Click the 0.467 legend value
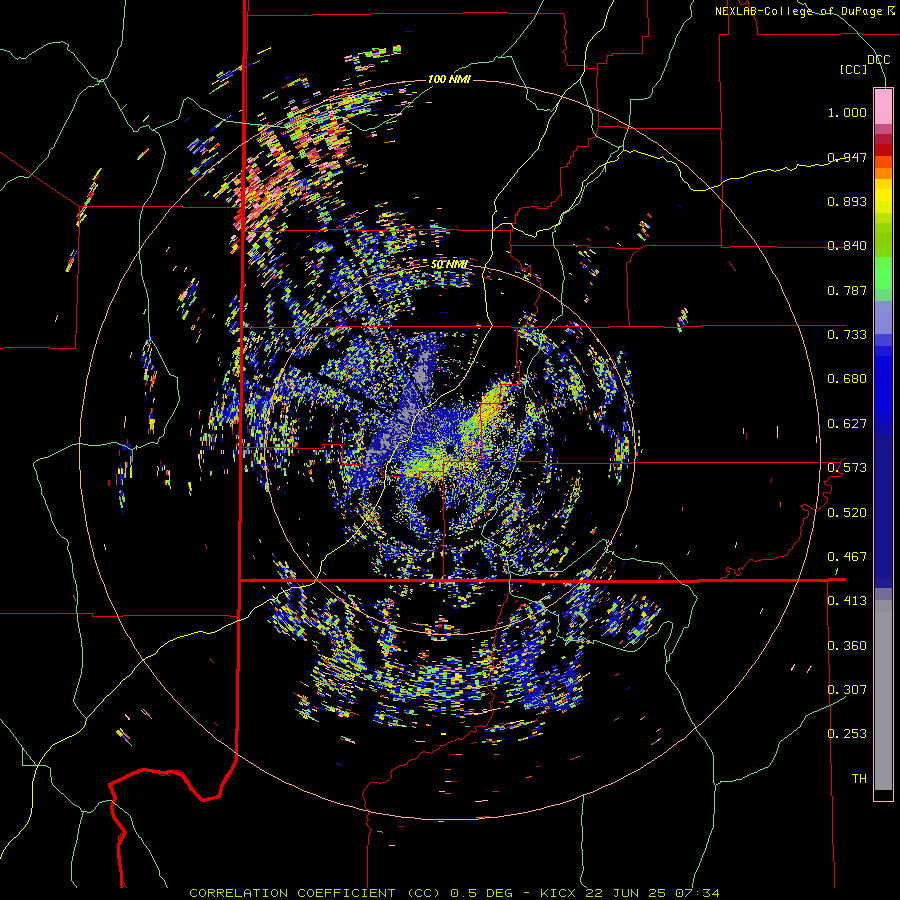Viewport: 900px width, 900px height. click(847, 556)
